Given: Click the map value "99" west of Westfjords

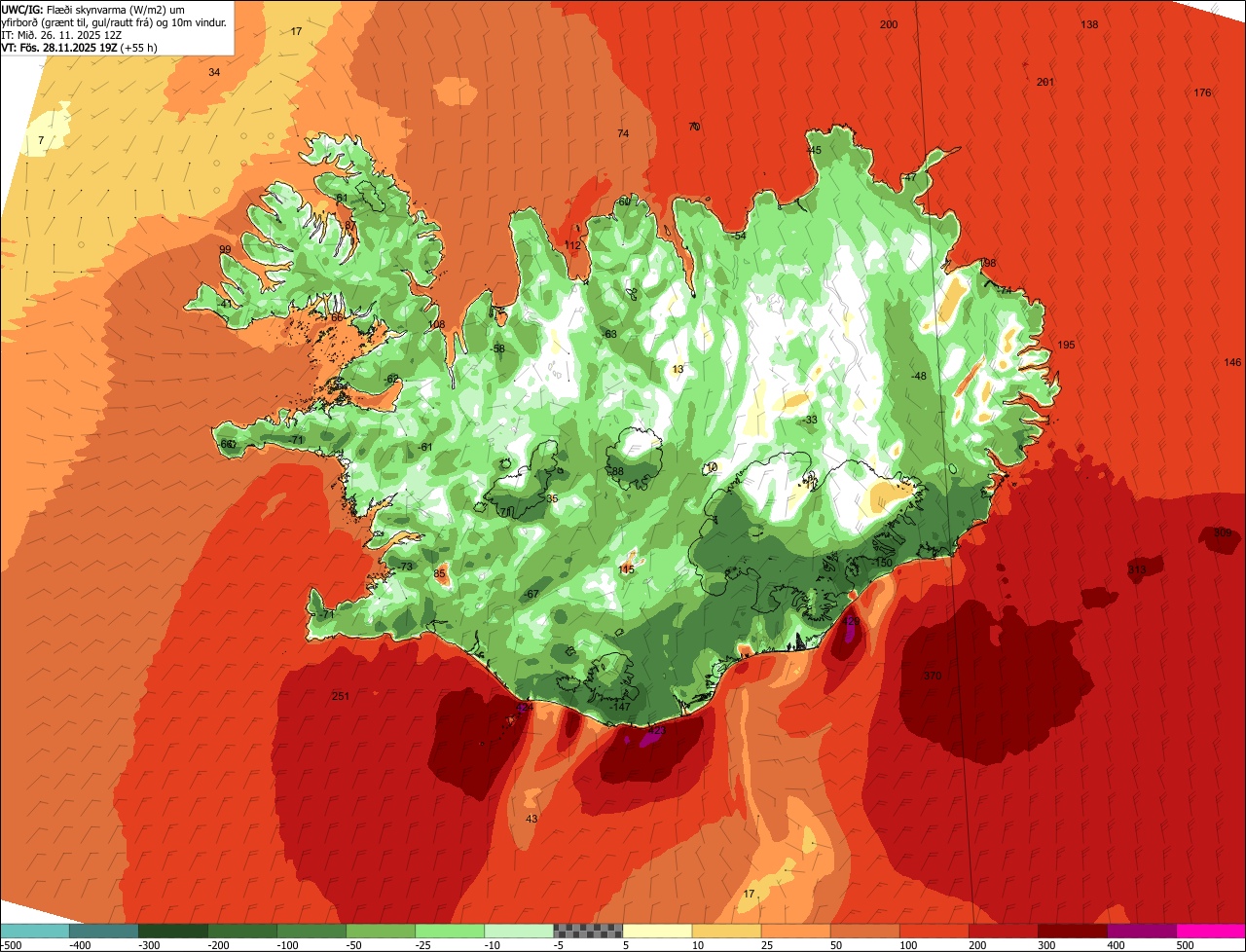Looking at the screenshot, I should pos(225,250).
